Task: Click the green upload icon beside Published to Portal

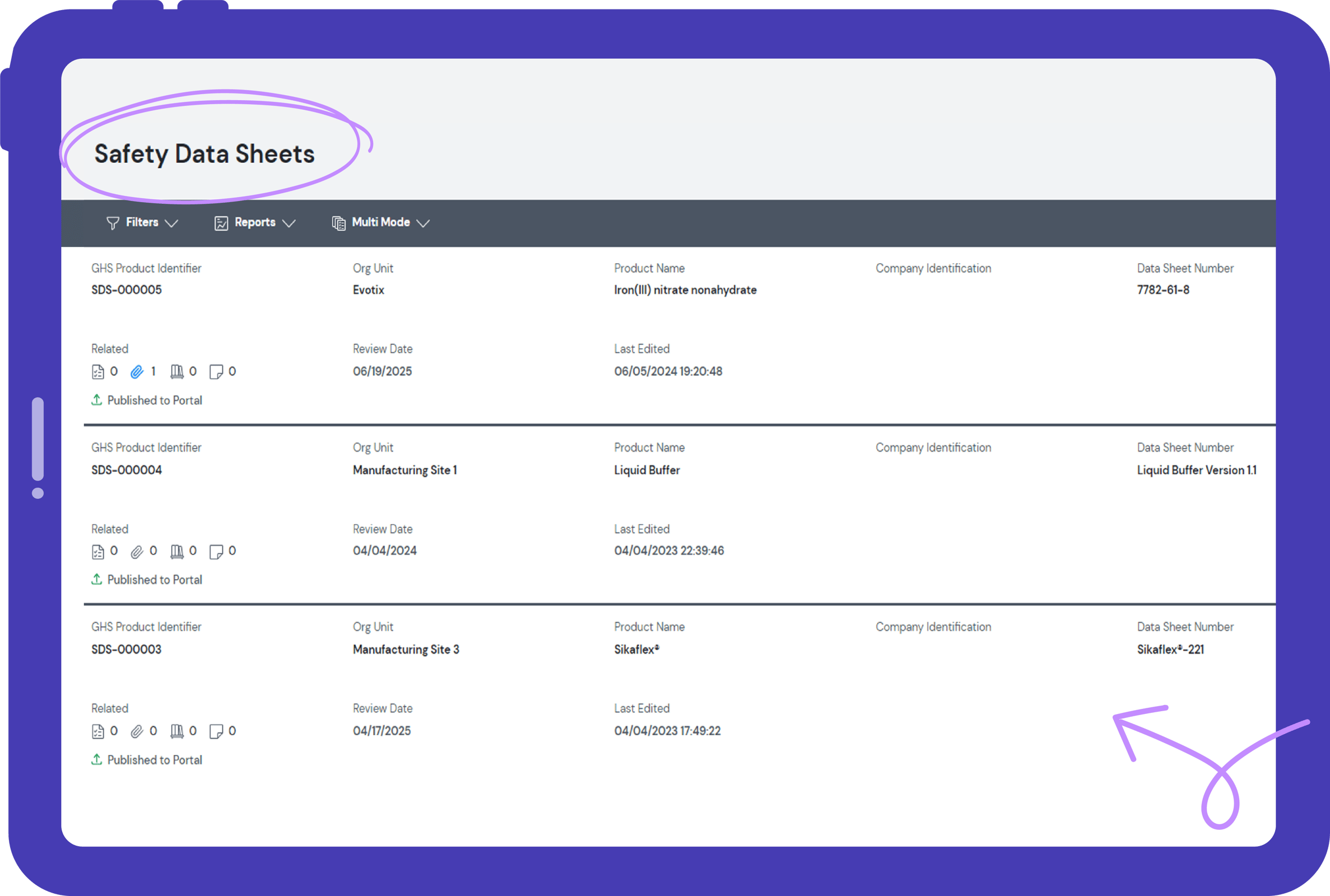Action: pyautogui.click(x=96, y=400)
